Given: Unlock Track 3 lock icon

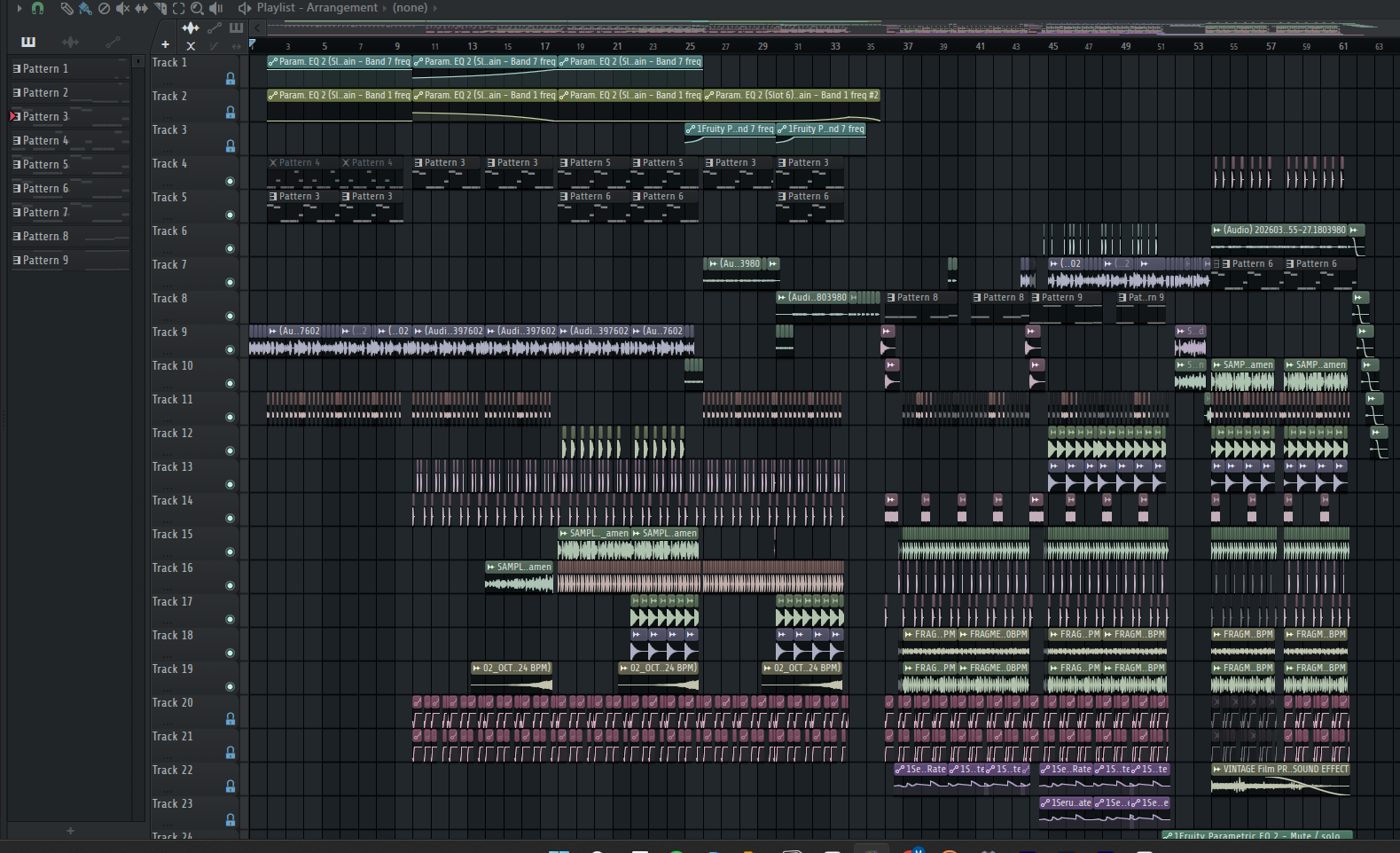Looking at the screenshot, I should click(231, 146).
